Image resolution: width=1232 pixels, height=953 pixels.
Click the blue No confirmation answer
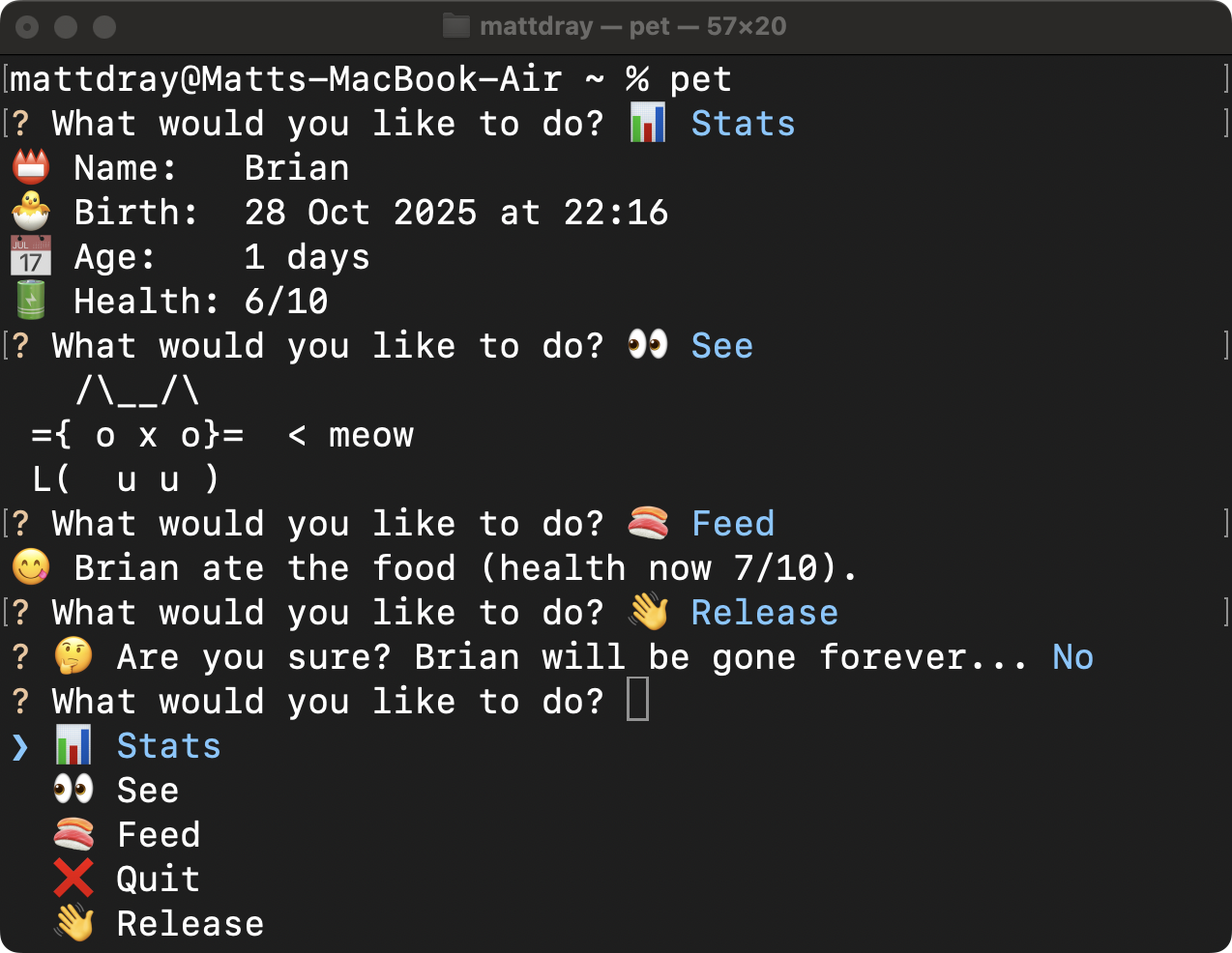[x=1071, y=656]
